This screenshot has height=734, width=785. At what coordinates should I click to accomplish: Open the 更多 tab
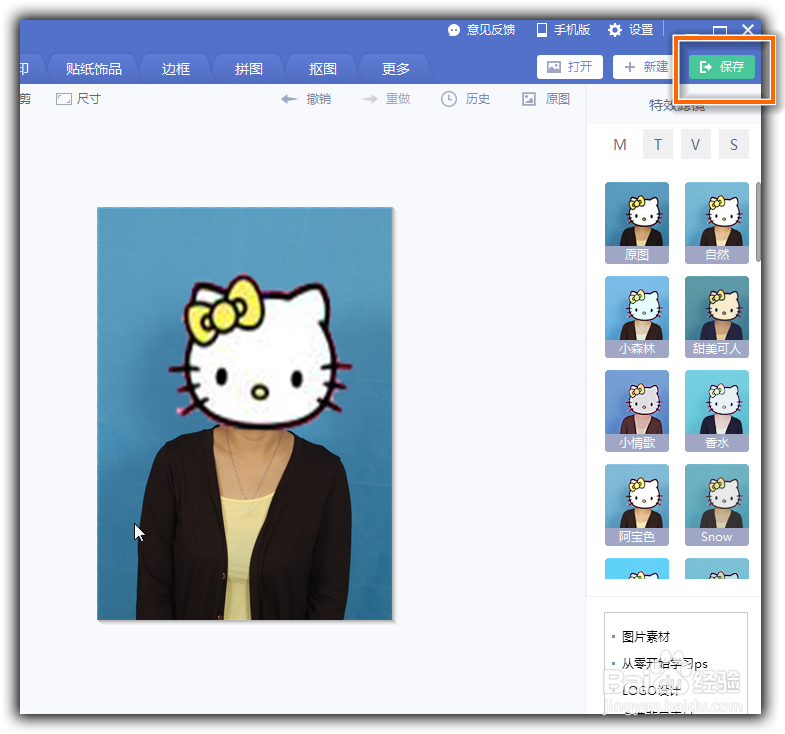[396, 69]
